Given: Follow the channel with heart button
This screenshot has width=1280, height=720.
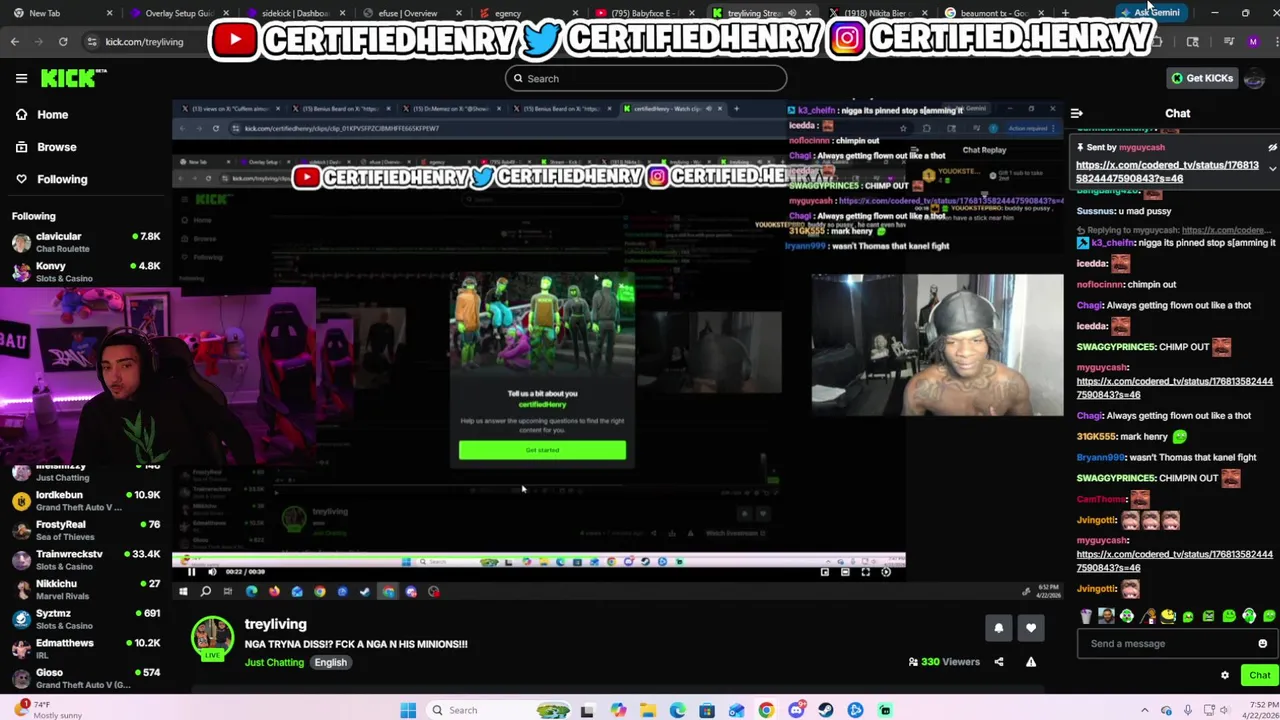Looking at the screenshot, I should [1031, 628].
